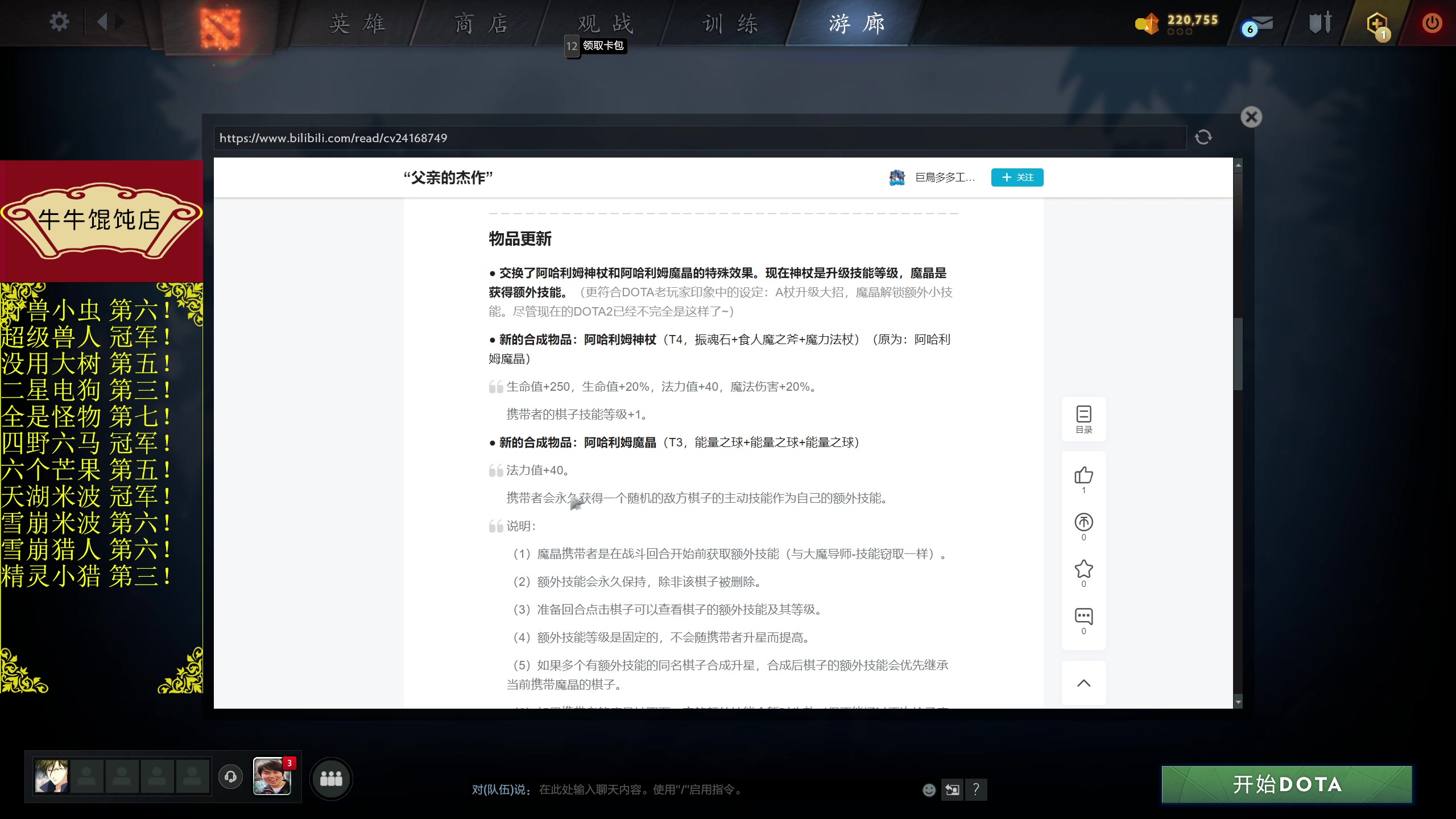
Task: Open the emoticon picker in chat
Action: (929, 789)
